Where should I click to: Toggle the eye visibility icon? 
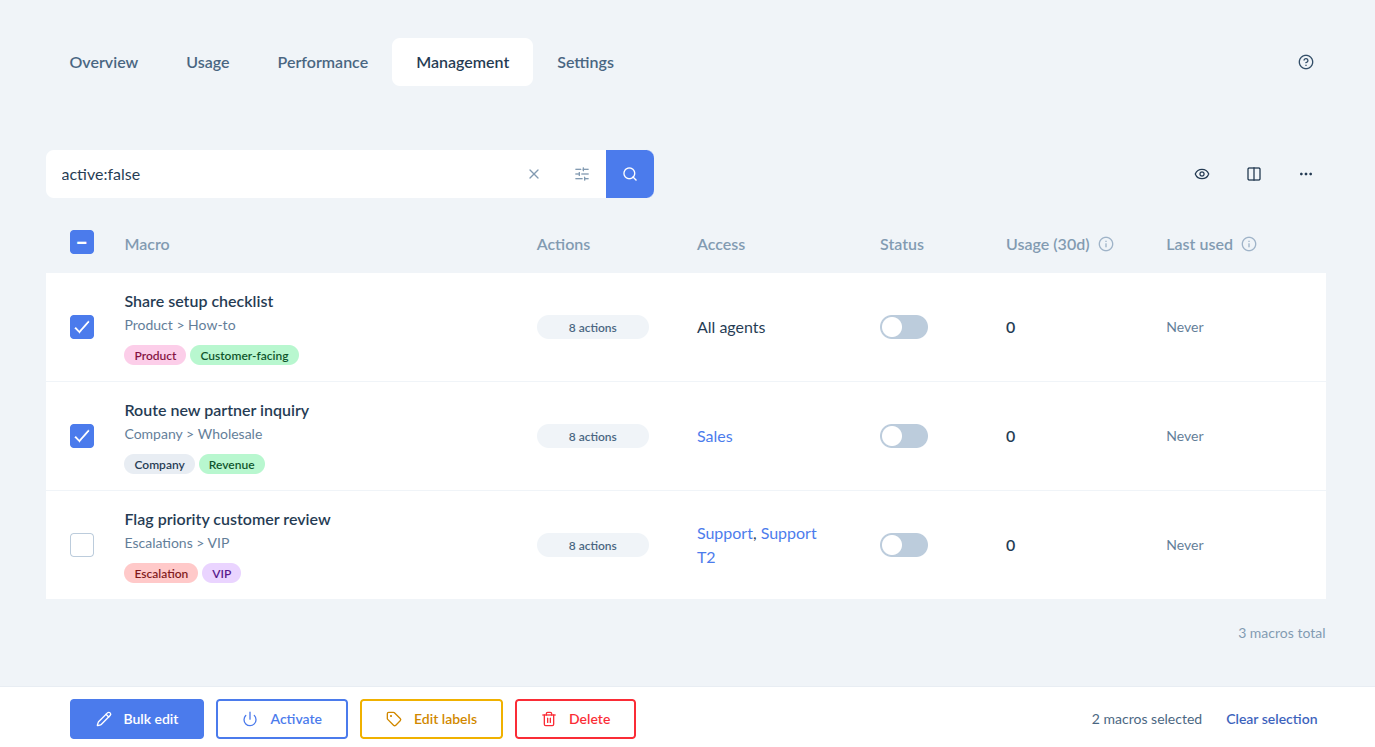click(x=1202, y=174)
